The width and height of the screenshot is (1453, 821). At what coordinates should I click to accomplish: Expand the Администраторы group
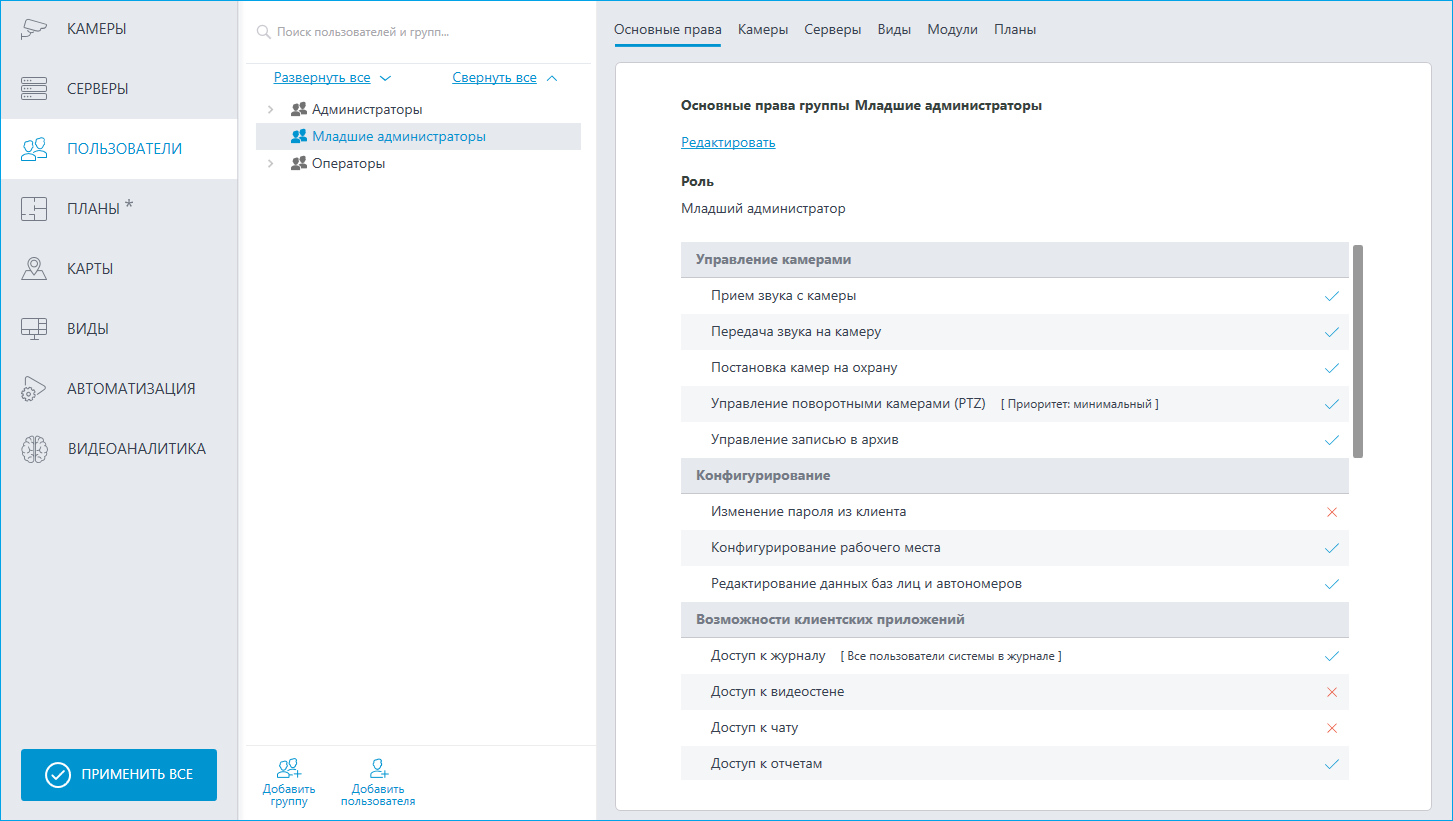(x=271, y=109)
